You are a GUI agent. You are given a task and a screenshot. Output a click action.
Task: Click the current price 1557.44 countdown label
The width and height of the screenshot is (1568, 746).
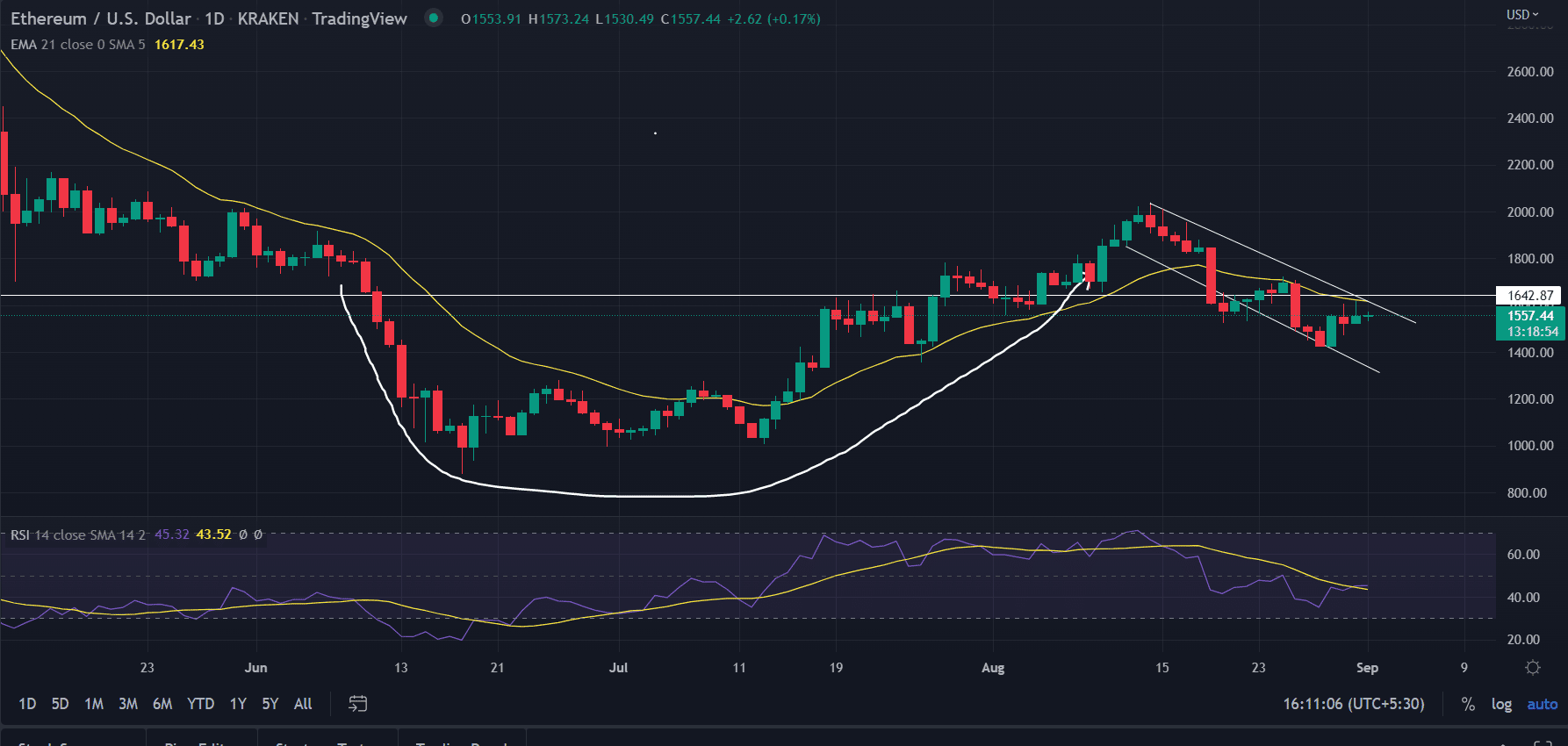[x=1529, y=323]
